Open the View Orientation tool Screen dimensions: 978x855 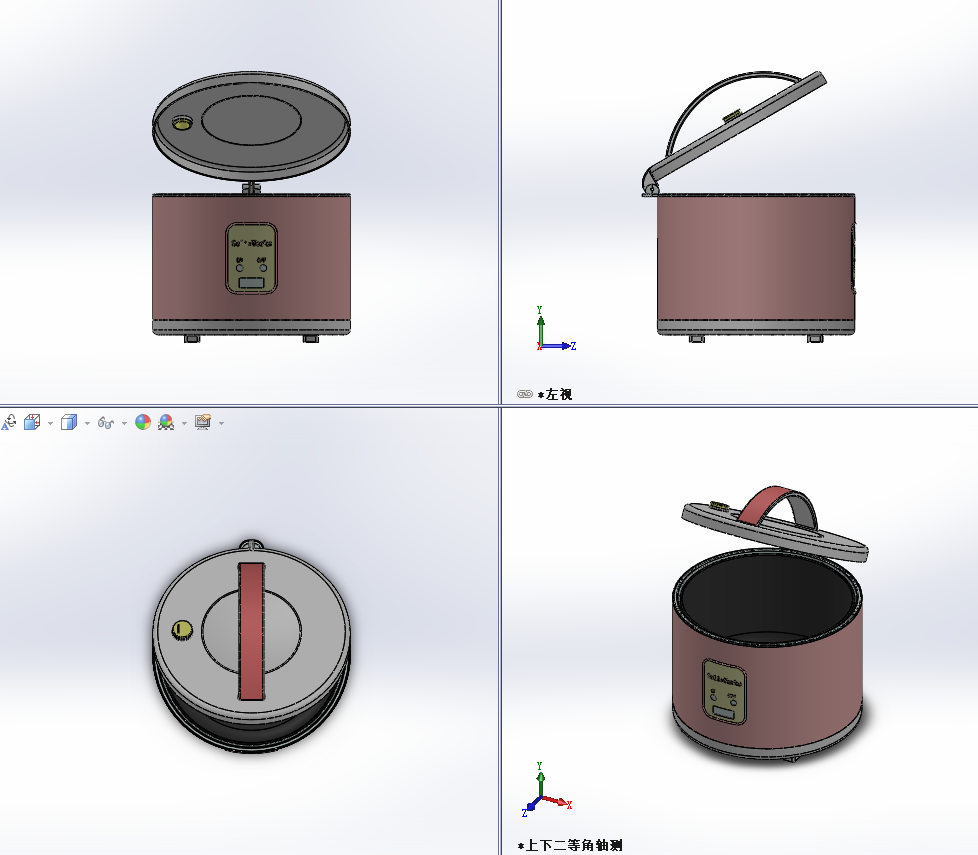click(32, 423)
